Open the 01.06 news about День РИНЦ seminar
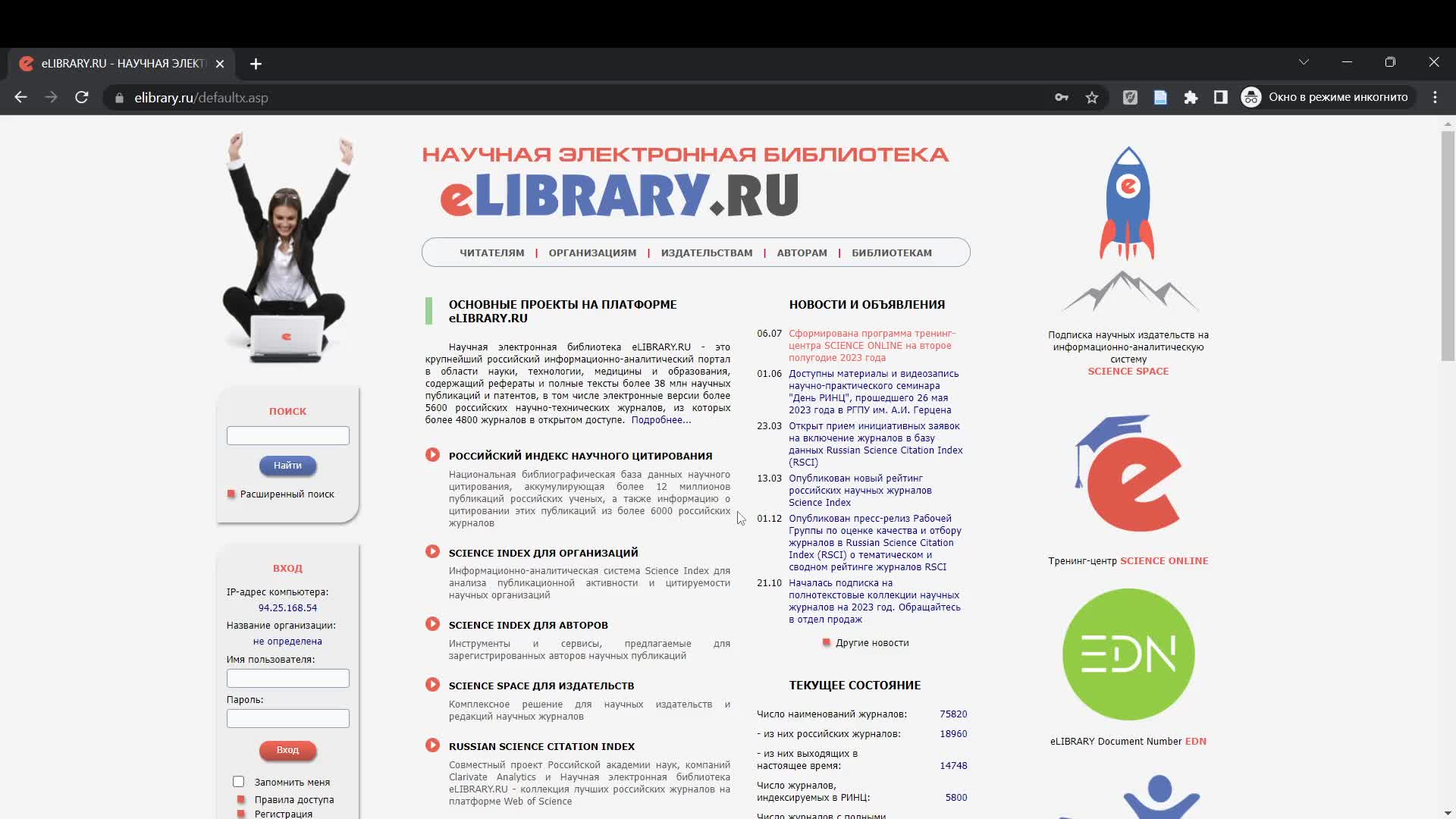This screenshot has height=819, width=1456. coord(873,392)
